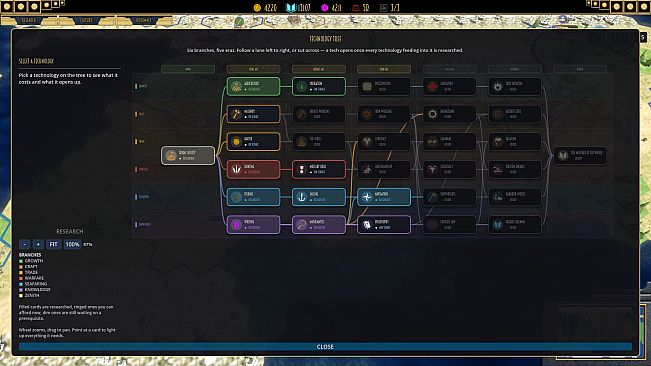Click the GROWTH branch legend entry
Screen dimensions: 651x366
31,261
